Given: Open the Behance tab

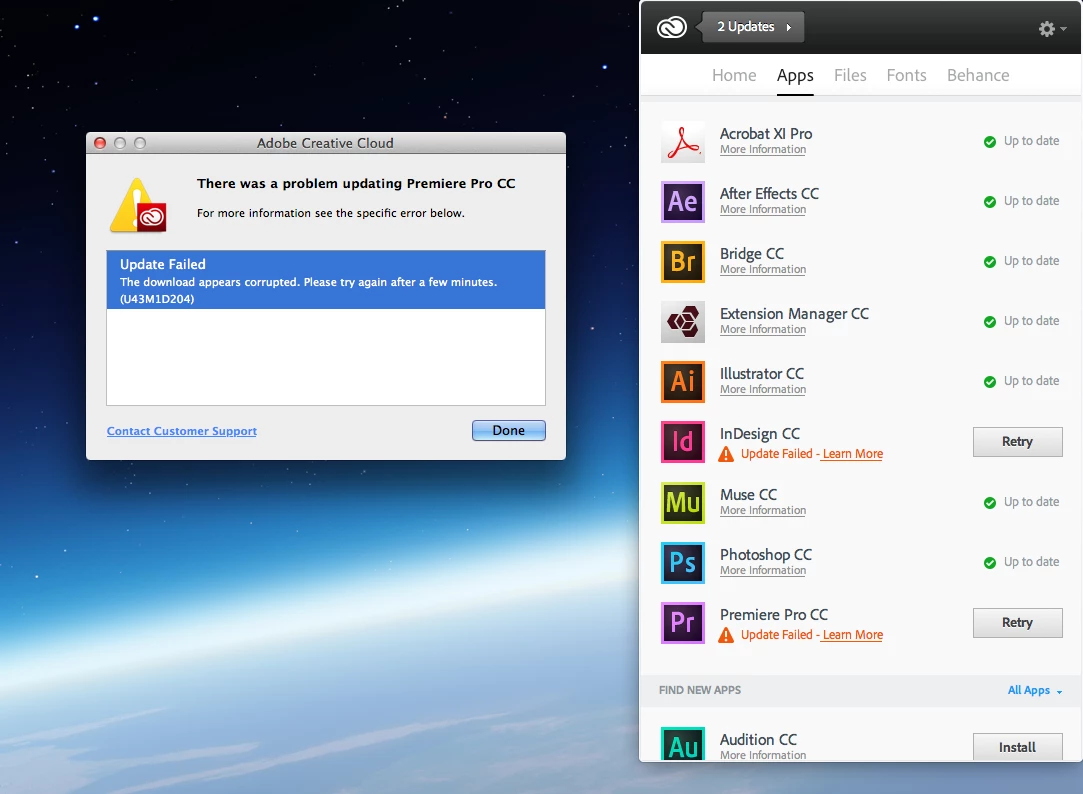Looking at the screenshot, I should pyautogui.click(x=978, y=75).
